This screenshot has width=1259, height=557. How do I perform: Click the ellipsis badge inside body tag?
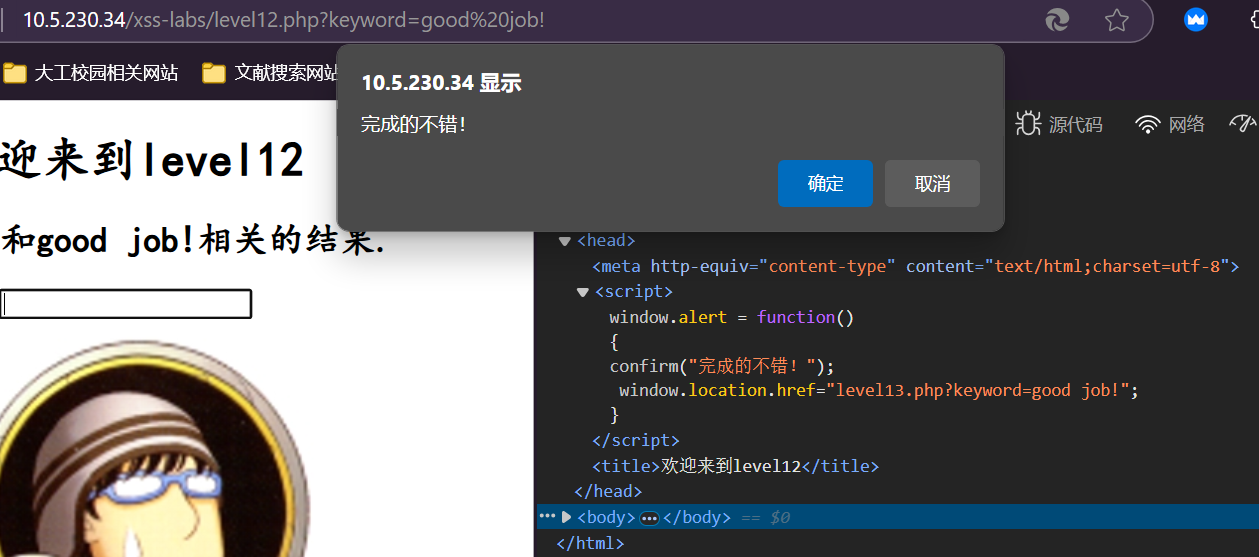(x=649, y=518)
